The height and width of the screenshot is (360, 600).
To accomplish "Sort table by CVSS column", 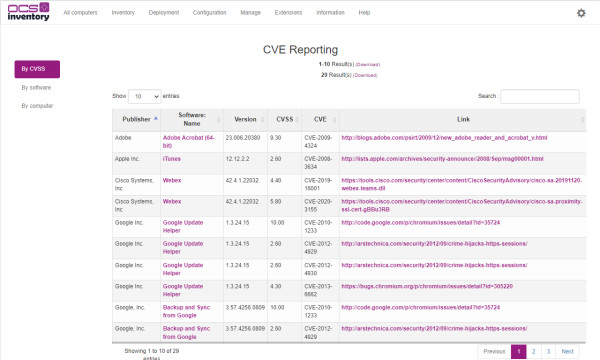I will tap(285, 119).
